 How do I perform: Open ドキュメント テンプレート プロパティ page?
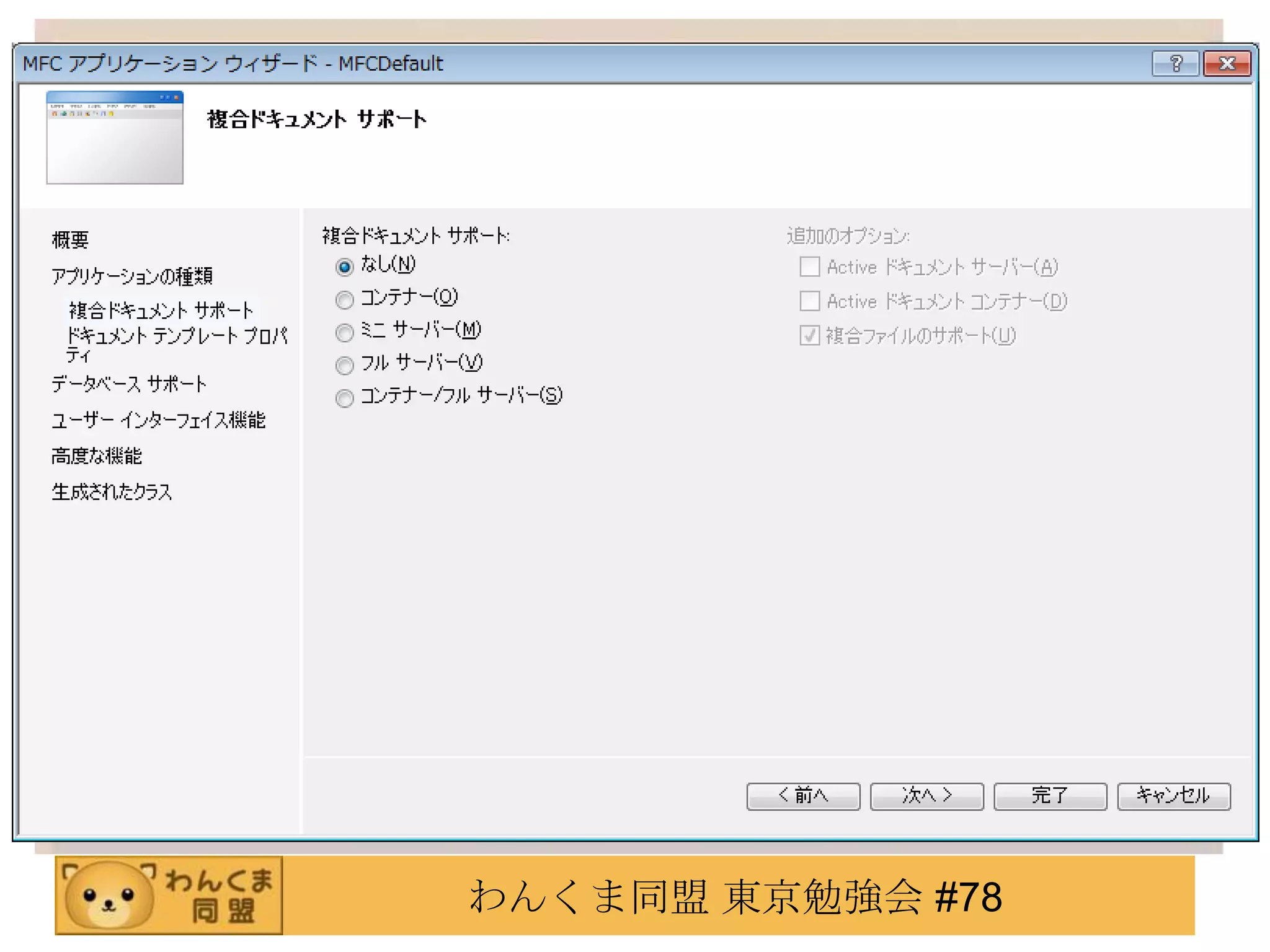coord(175,337)
